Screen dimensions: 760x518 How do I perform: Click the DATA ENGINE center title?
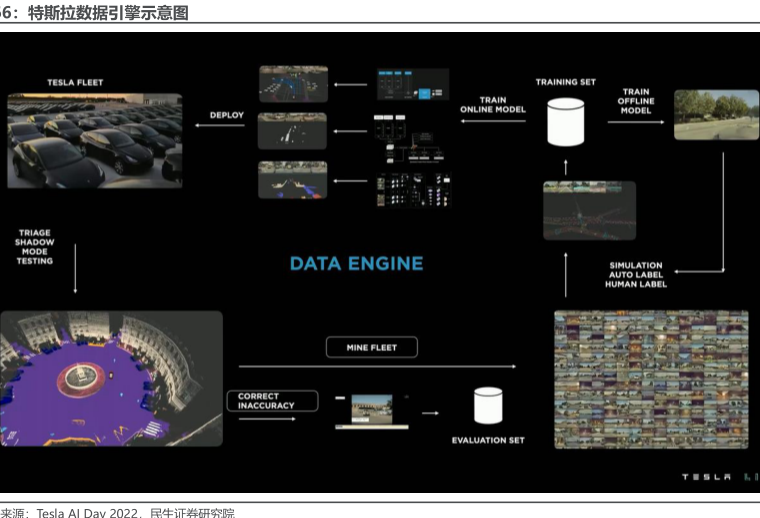[x=356, y=264]
